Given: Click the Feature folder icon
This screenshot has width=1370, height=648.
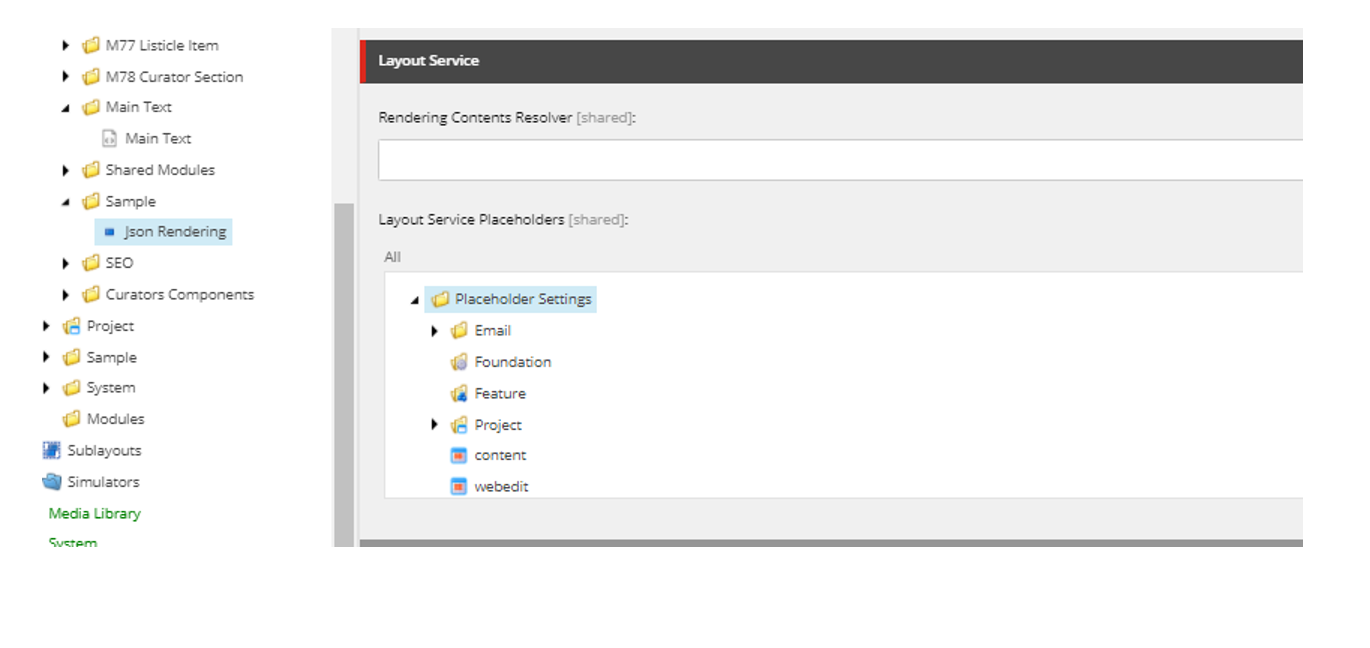Looking at the screenshot, I should click(x=459, y=393).
